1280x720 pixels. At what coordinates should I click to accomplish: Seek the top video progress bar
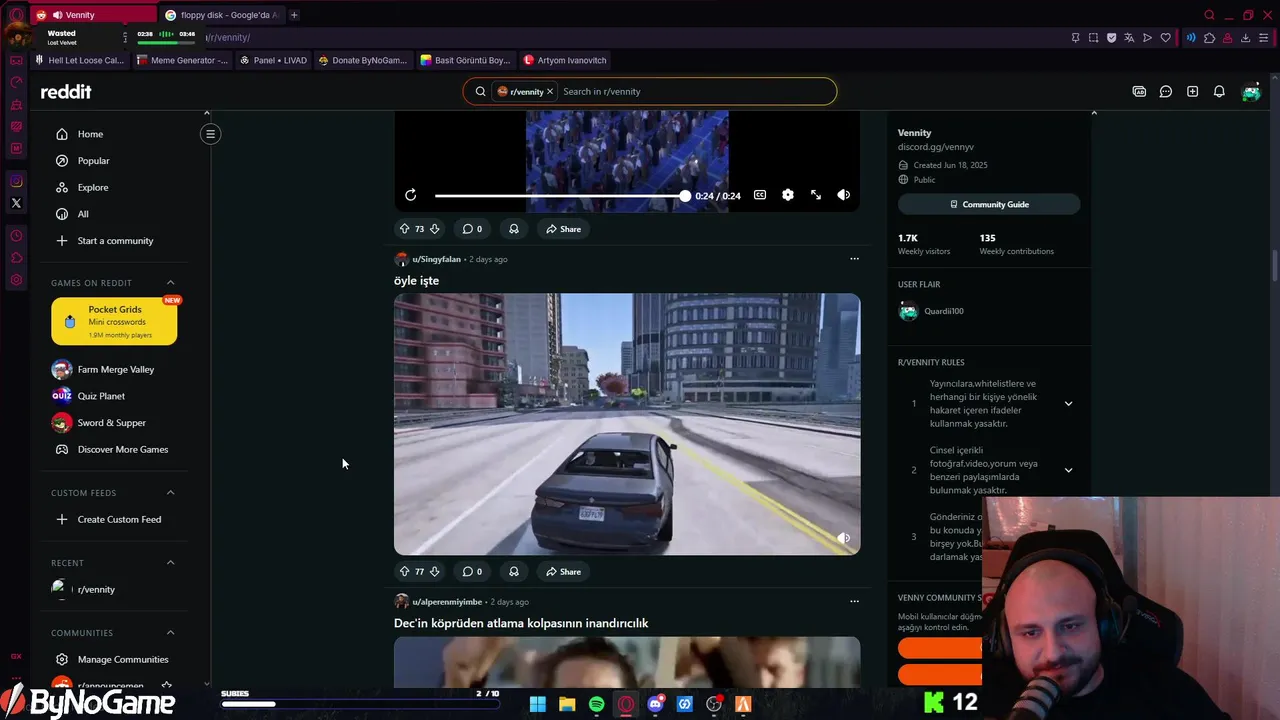[x=560, y=196]
